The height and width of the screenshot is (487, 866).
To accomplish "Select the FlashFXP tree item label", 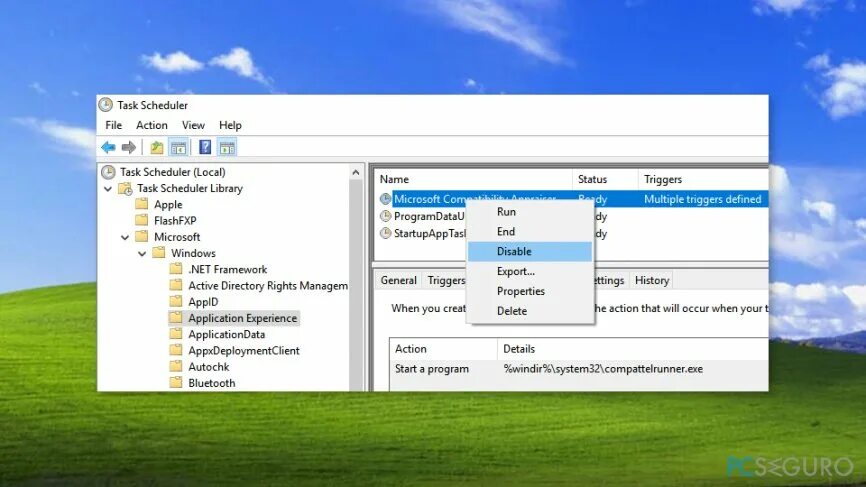I will 175,221.
